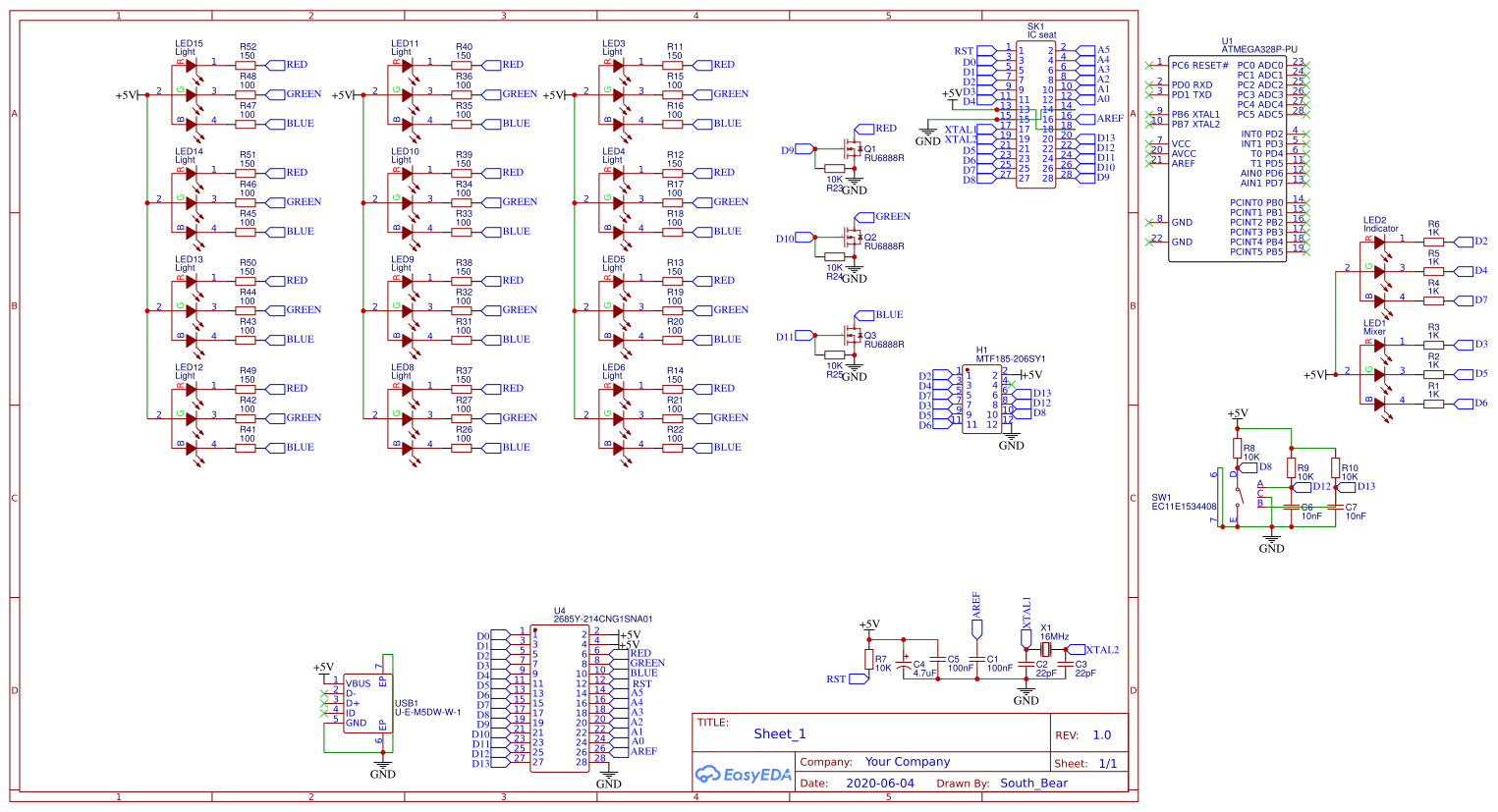Click the R40 resistor label
Viewport: 1498px width, 812px height.
464,47
